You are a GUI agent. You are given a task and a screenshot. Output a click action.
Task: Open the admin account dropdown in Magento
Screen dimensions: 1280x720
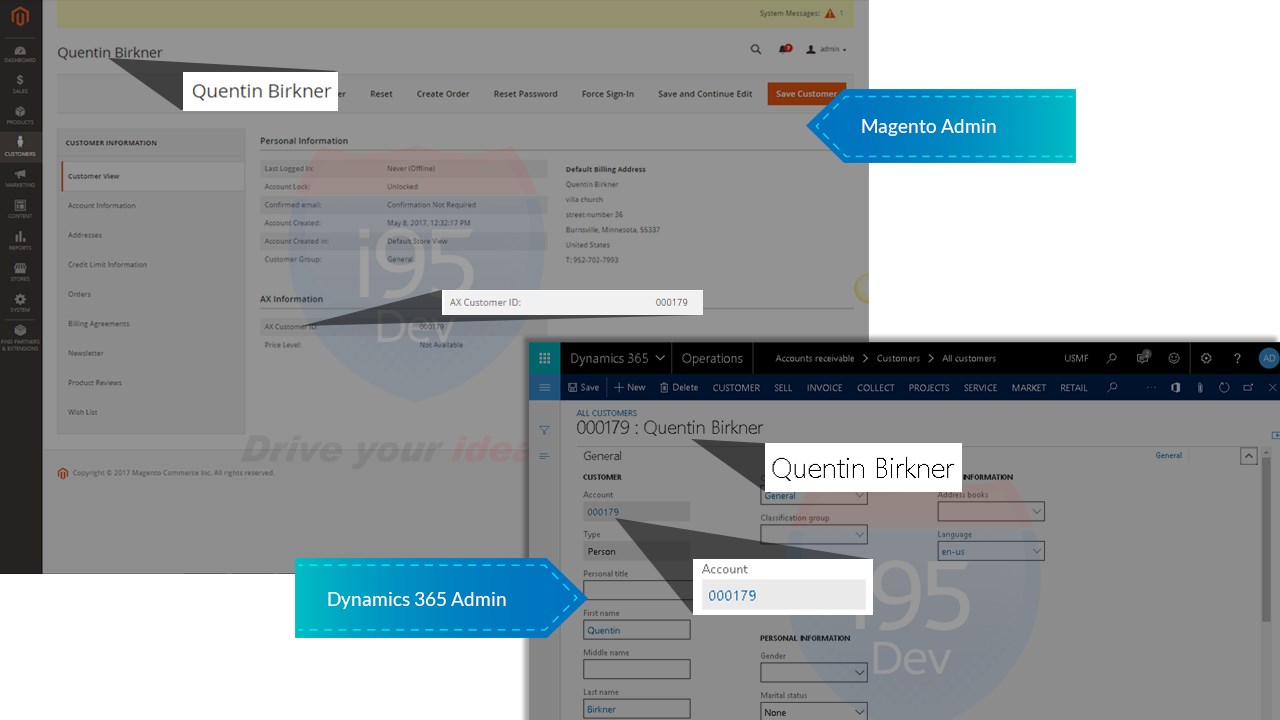(x=827, y=49)
